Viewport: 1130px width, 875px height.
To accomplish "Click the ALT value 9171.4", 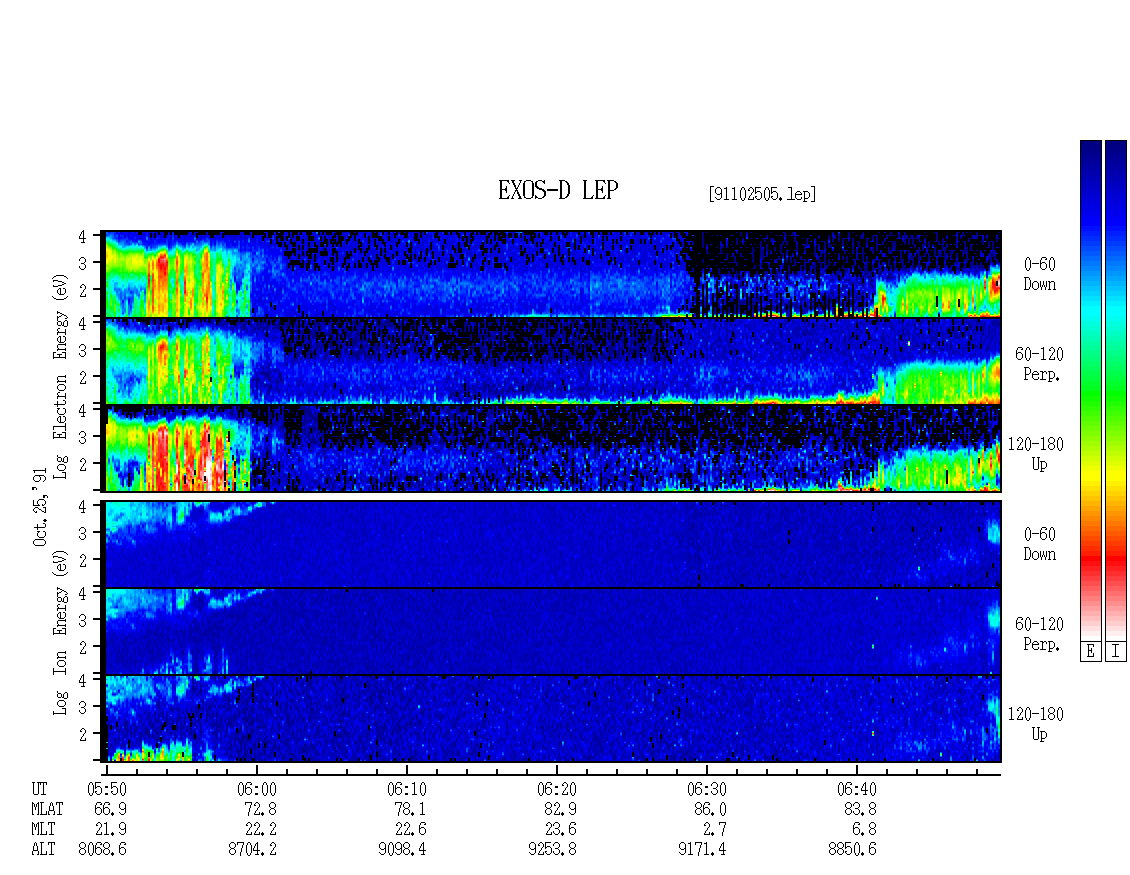I will [702, 849].
